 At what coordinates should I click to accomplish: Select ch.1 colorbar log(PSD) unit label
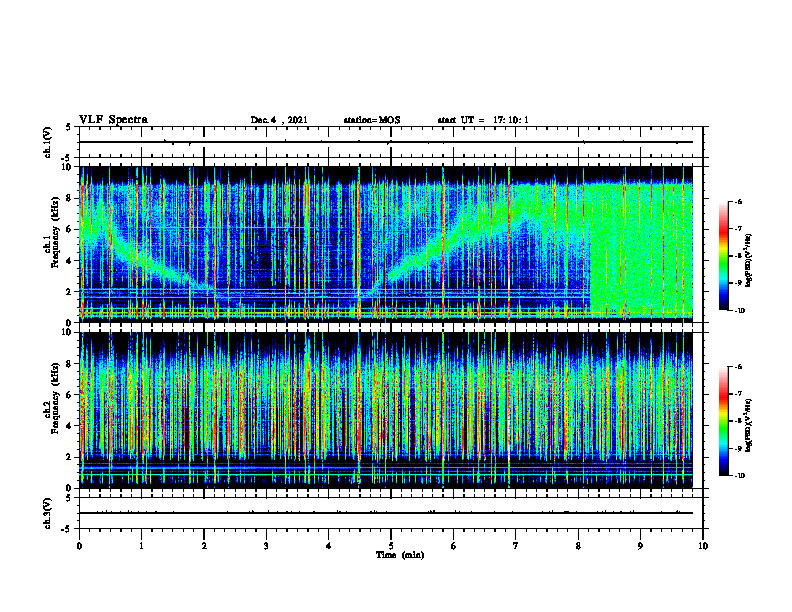point(749,260)
